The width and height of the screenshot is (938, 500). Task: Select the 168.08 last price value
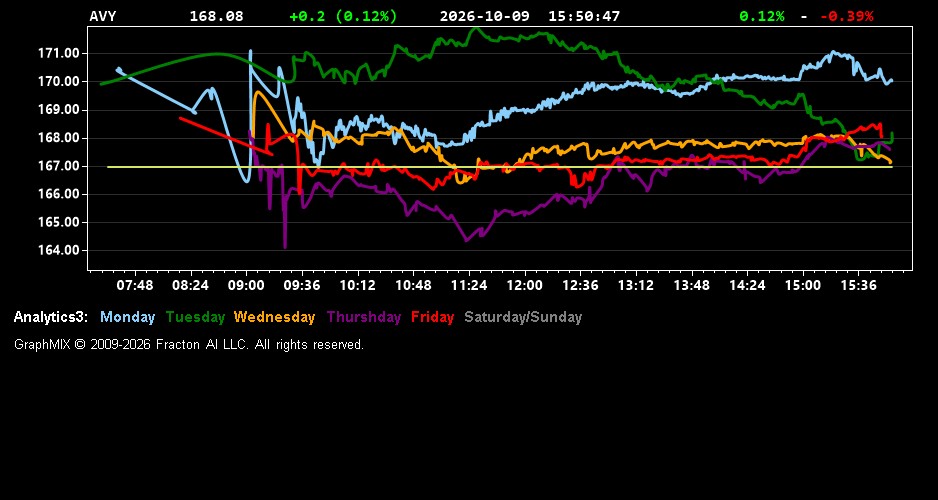click(x=217, y=16)
